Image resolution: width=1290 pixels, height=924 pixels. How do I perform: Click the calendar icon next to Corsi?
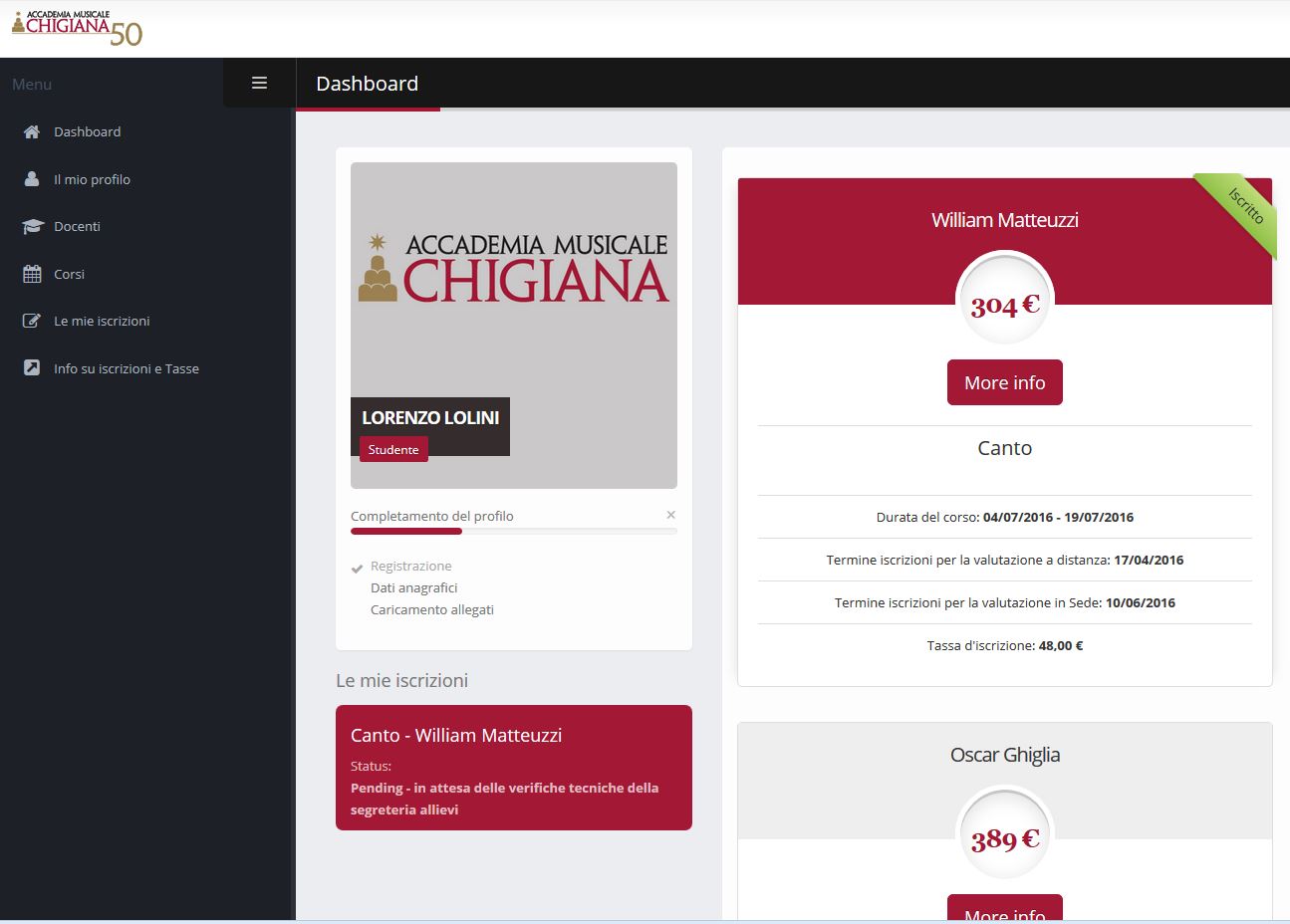(x=32, y=274)
